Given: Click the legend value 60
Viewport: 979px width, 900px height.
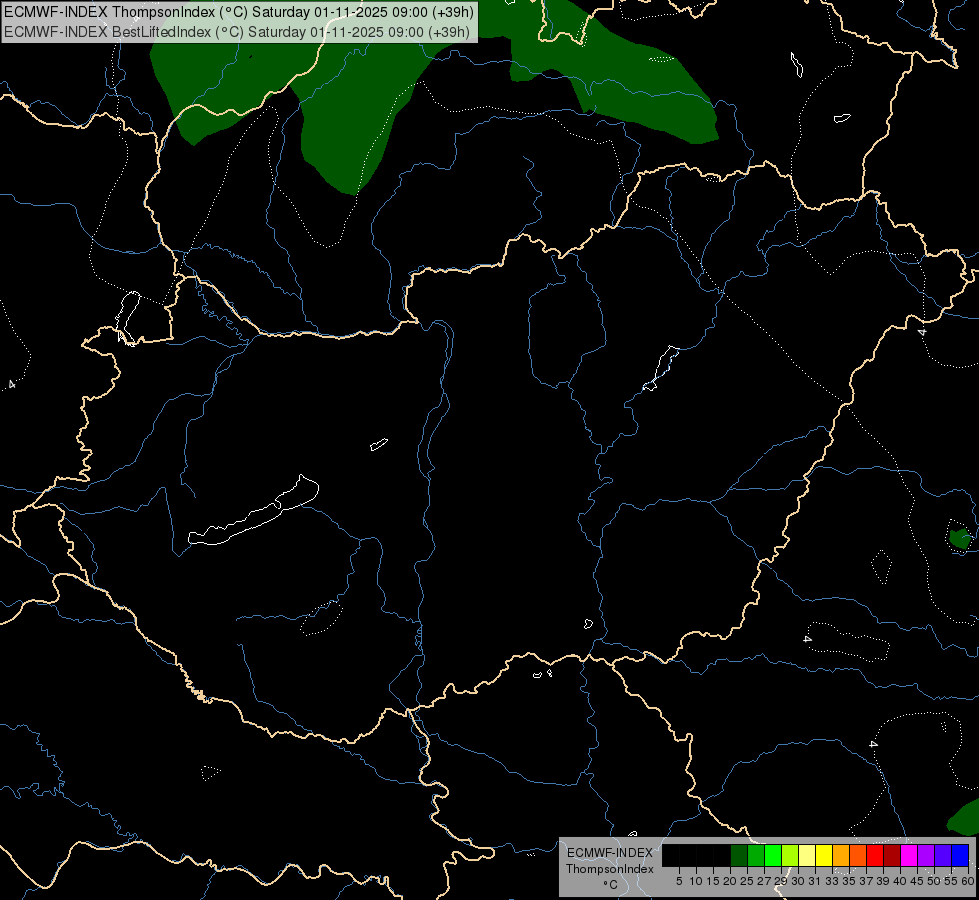Looking at the screenshot, I should (x=968, y=881).
